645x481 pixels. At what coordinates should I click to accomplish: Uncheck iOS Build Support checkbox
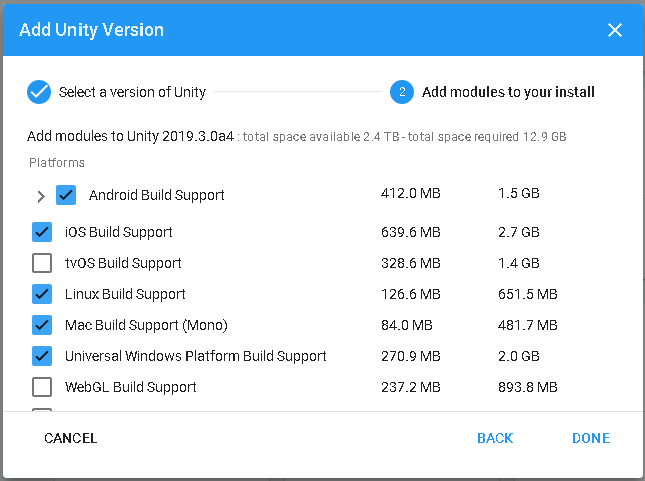point(42,232)
